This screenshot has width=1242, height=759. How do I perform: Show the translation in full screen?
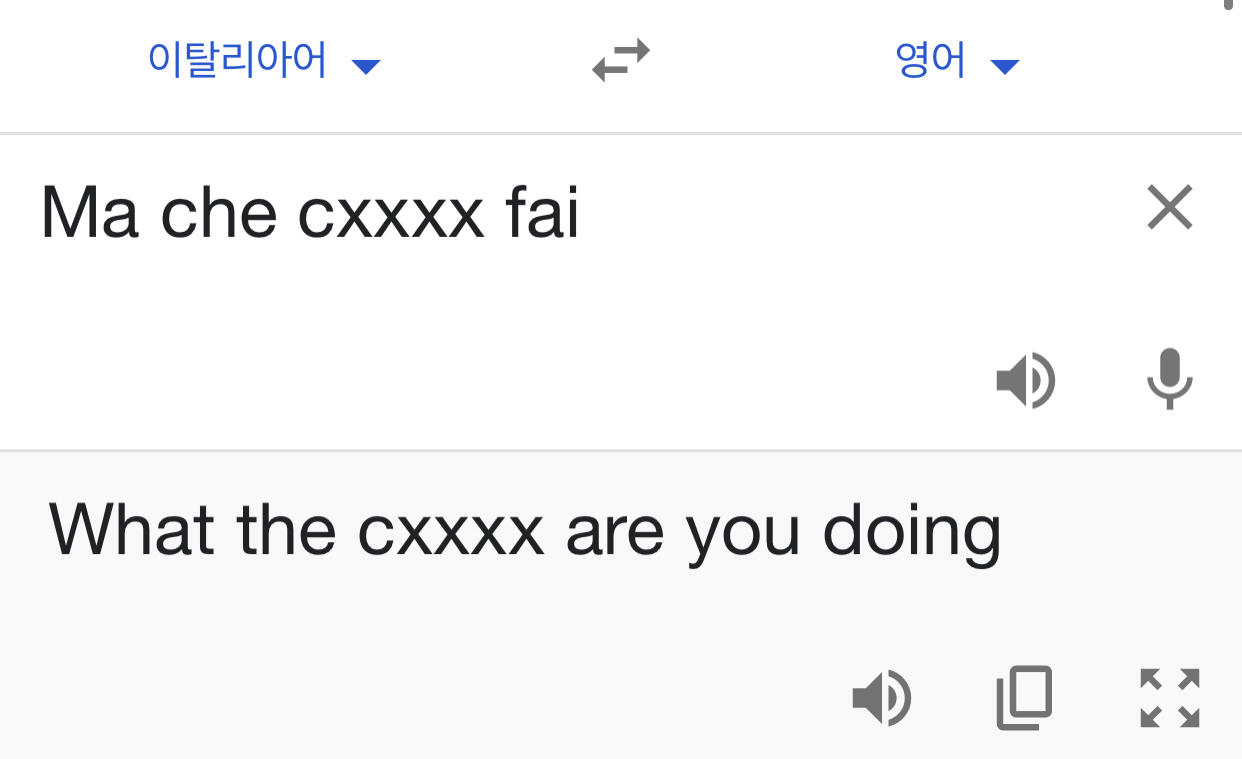coord(1169,697)
